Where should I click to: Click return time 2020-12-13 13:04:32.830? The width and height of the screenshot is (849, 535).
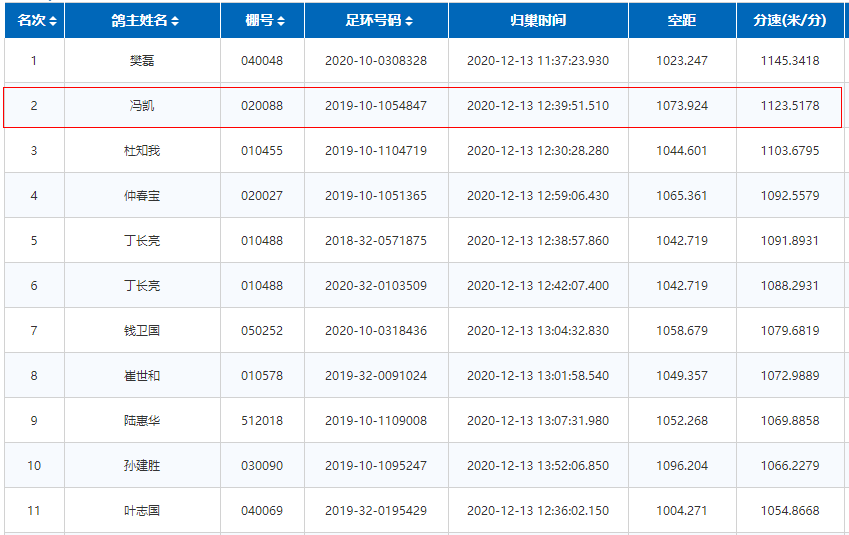coord(538,330)
